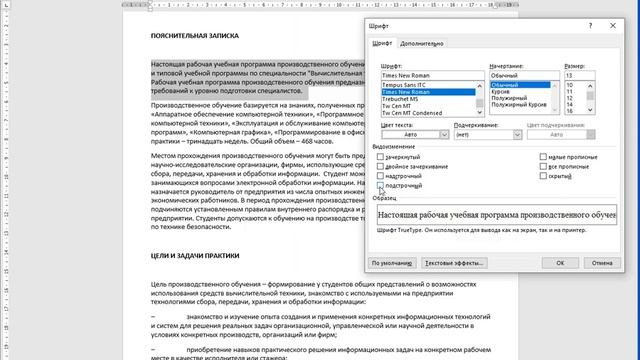Open Текстовые эффекты... button

pyautogui.click(x=454, y=263)
